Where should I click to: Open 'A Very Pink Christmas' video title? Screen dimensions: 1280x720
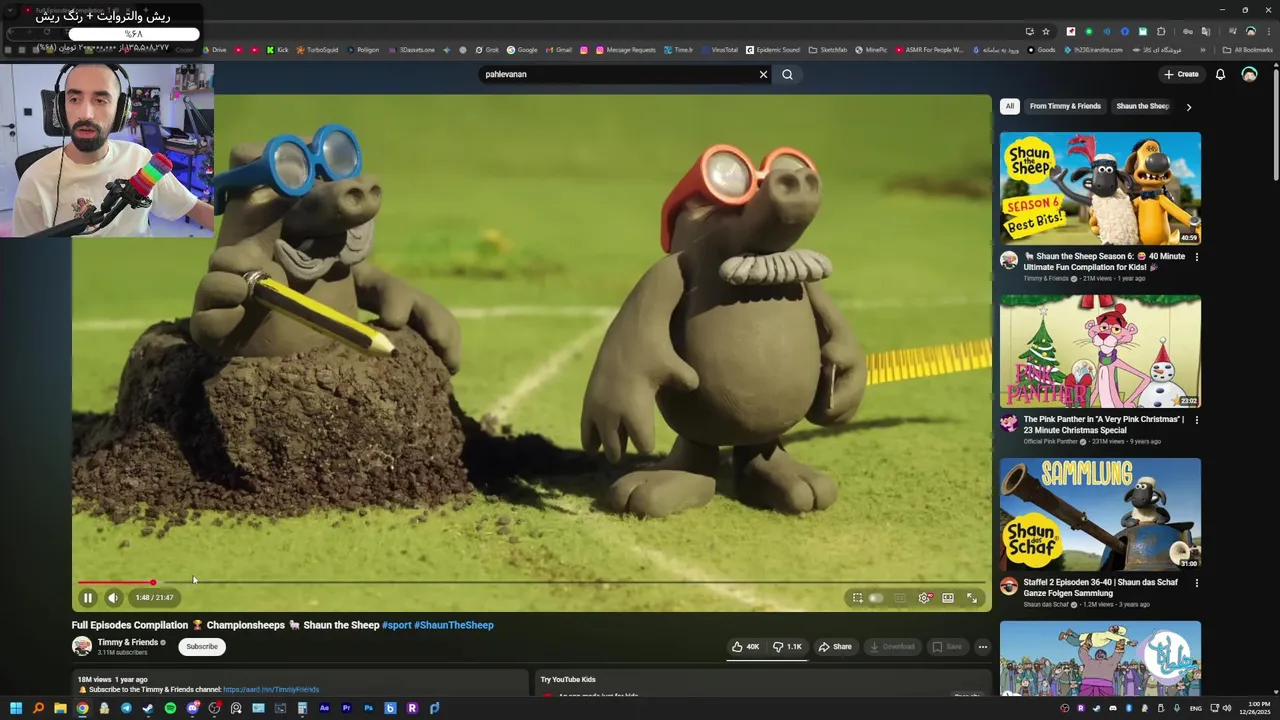click(1103, 424)
